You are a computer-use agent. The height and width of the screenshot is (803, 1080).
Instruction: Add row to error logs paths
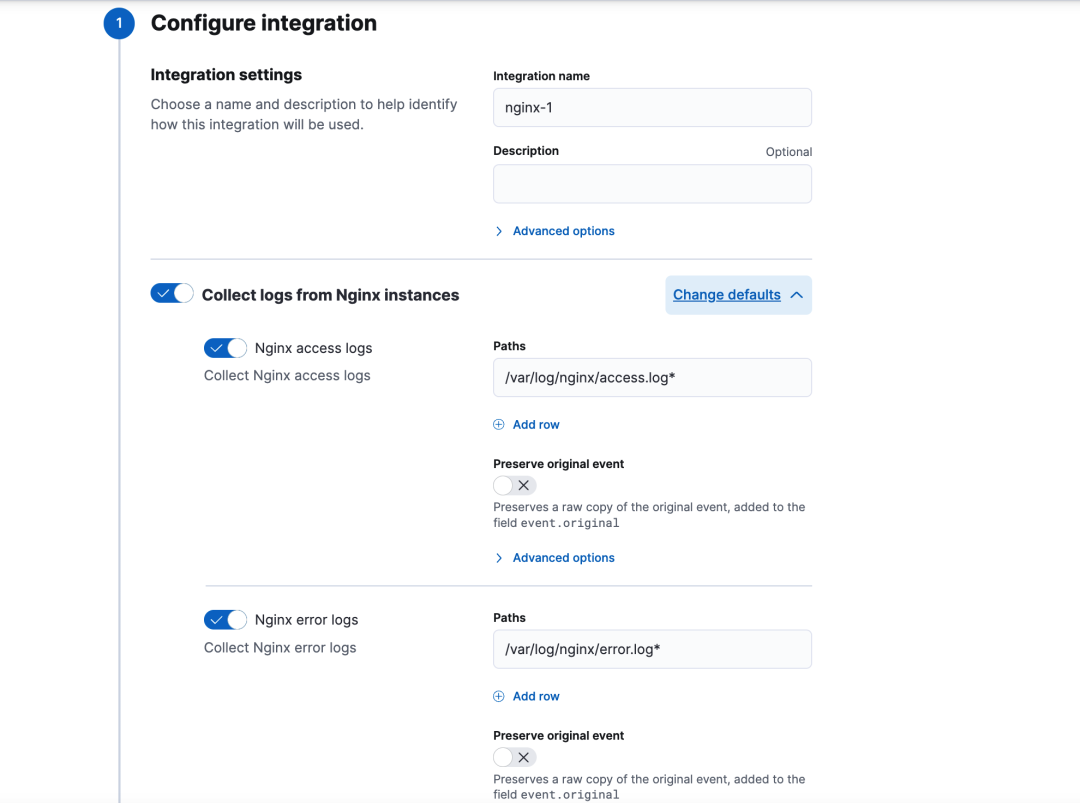[535, 697]
